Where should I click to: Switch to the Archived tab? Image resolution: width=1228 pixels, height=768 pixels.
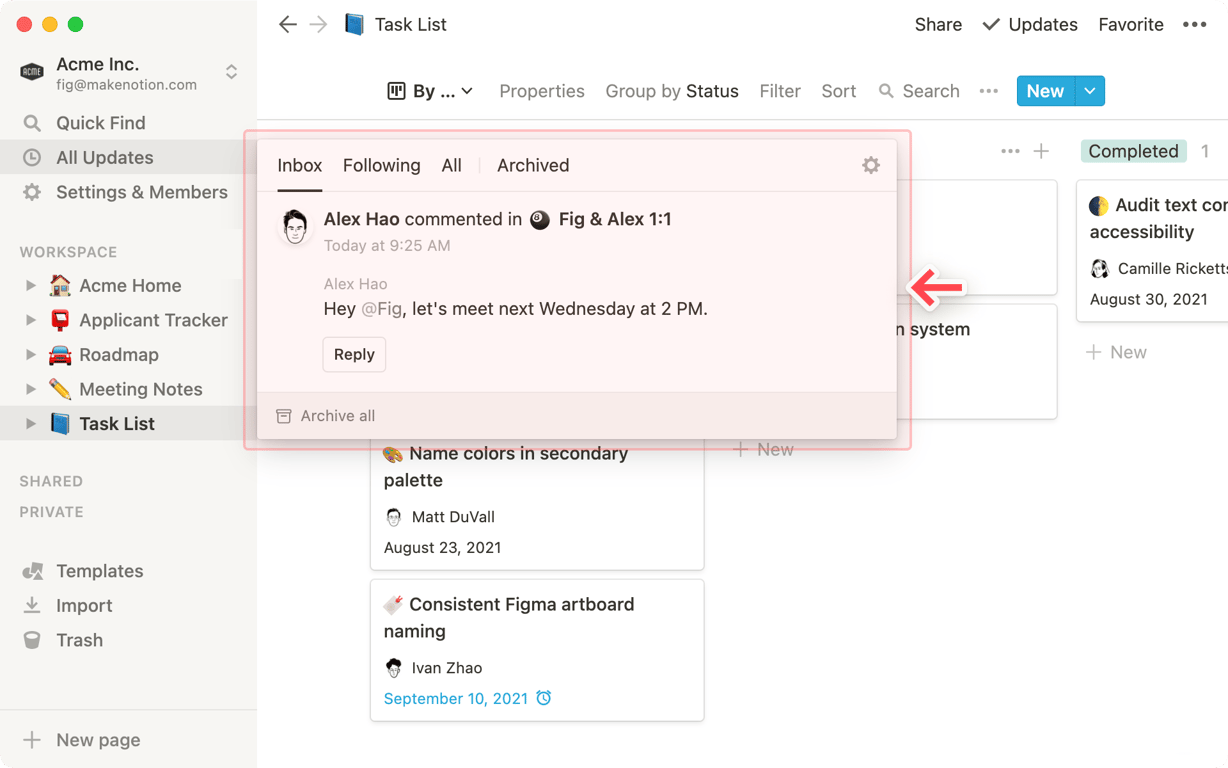[533, 165]
